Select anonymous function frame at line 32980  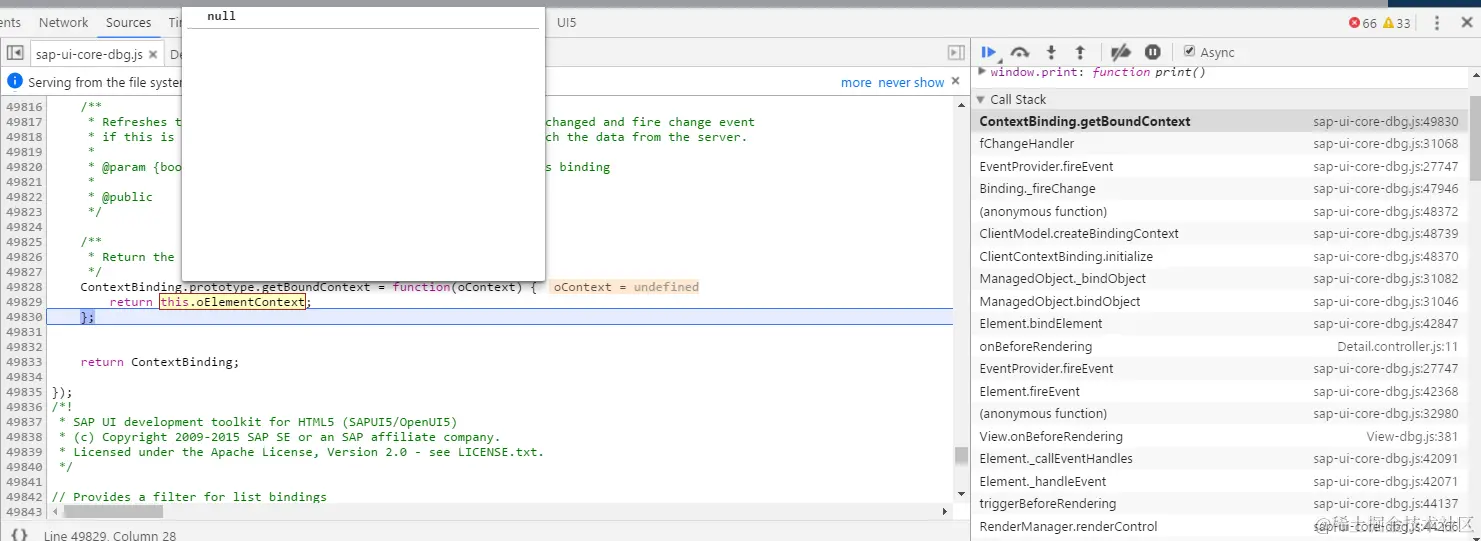[1219, 414]
